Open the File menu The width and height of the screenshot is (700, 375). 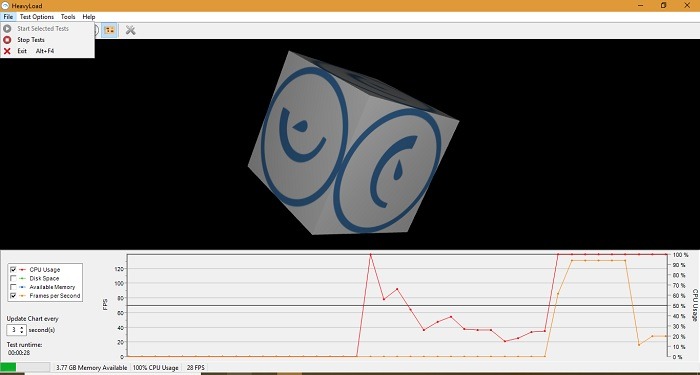click(x=8, y=17)
